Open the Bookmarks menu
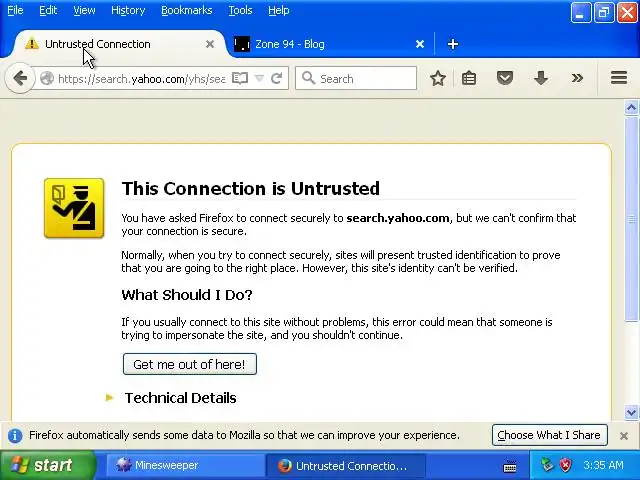640x480 pixels. [x=187, y=10]
